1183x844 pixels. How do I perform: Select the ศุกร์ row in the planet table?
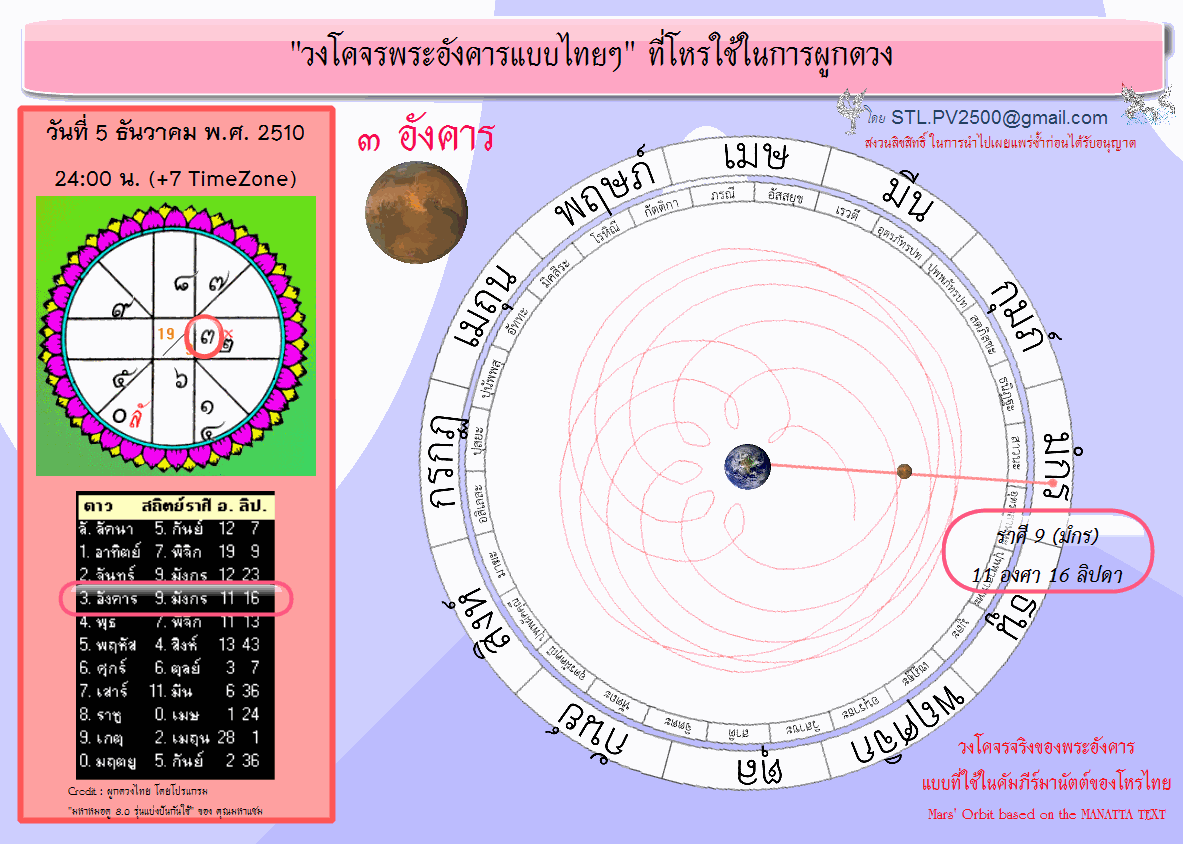[x=175, y=668]
